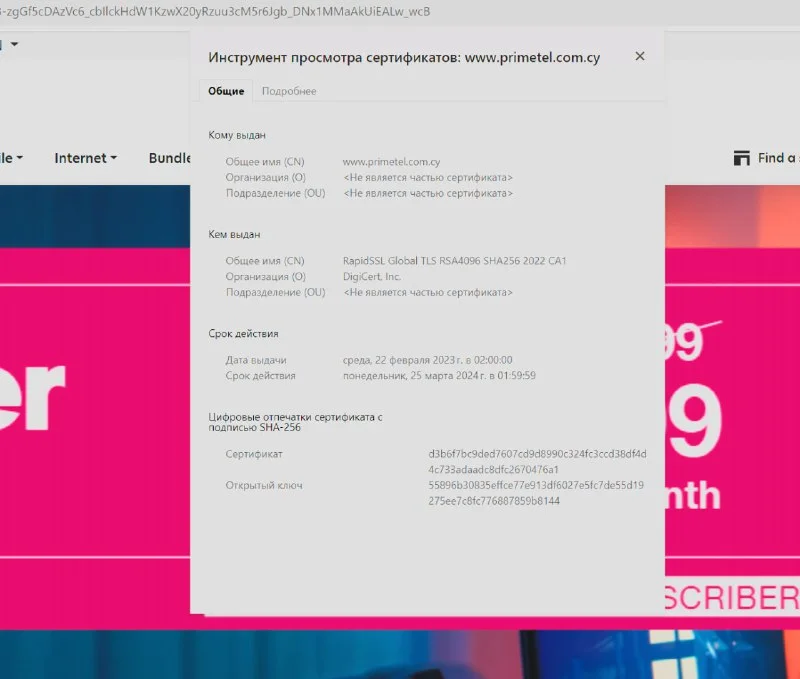
Task: Click the Find a store link
Action: [777, 158]
